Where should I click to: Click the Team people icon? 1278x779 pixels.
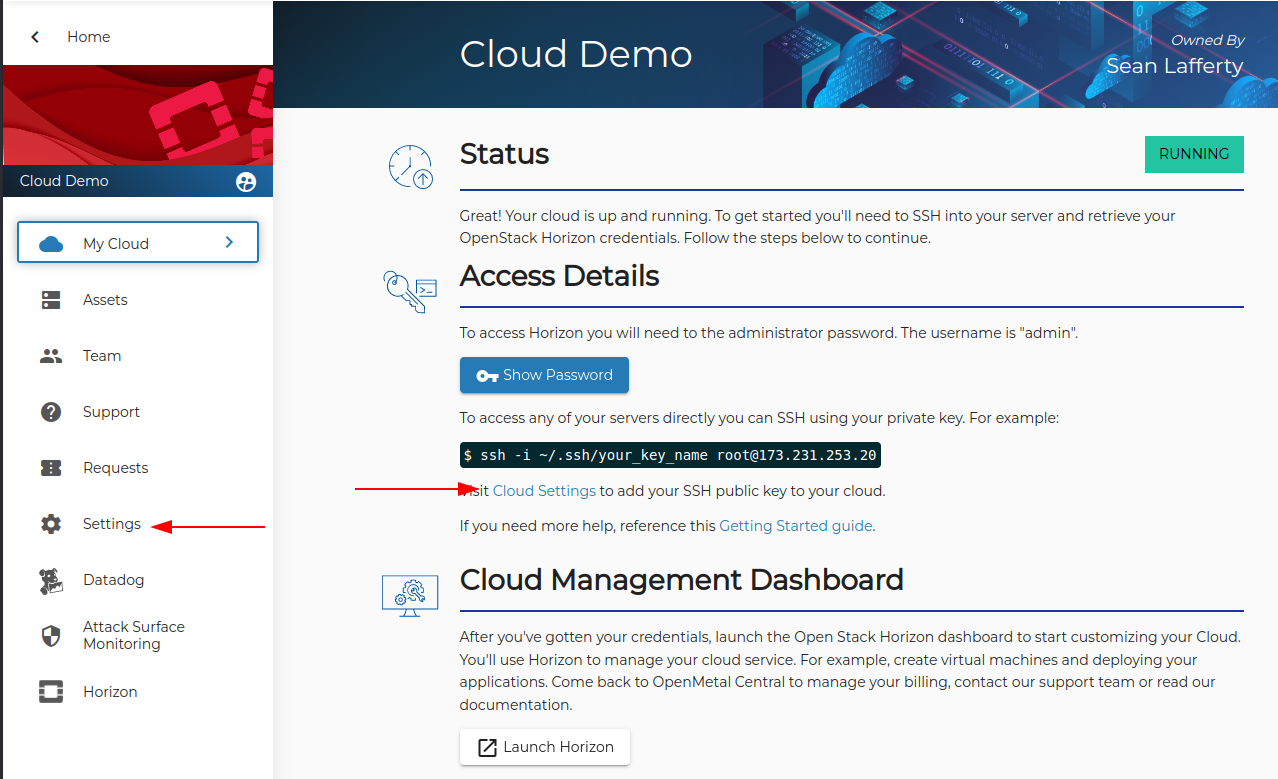click(51, 356)
